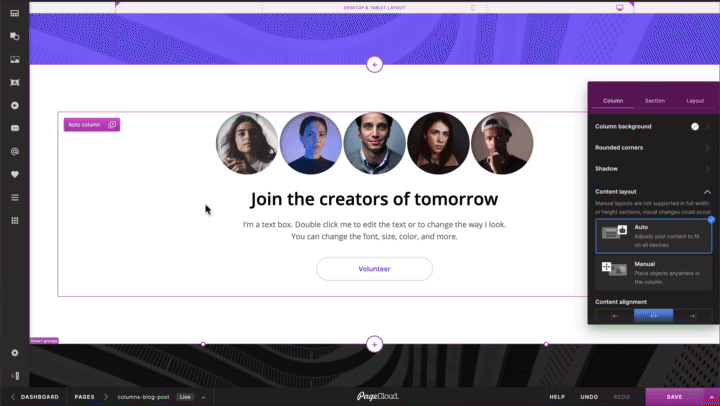This screenshot has width=720, height=406.
Task: Expand the Shadow setting
Action: coord(652,169)
